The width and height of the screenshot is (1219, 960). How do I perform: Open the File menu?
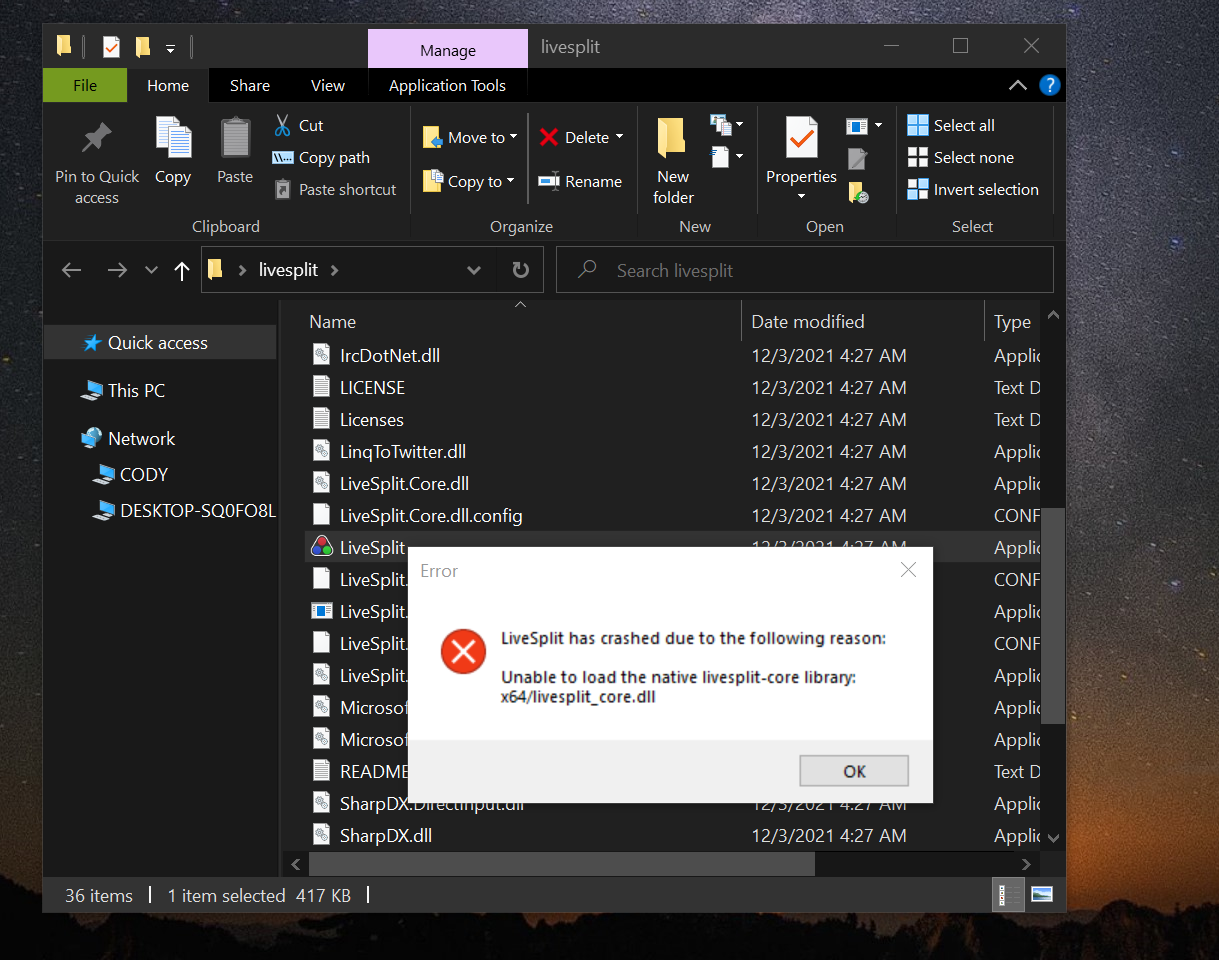(x=84, y=85)
